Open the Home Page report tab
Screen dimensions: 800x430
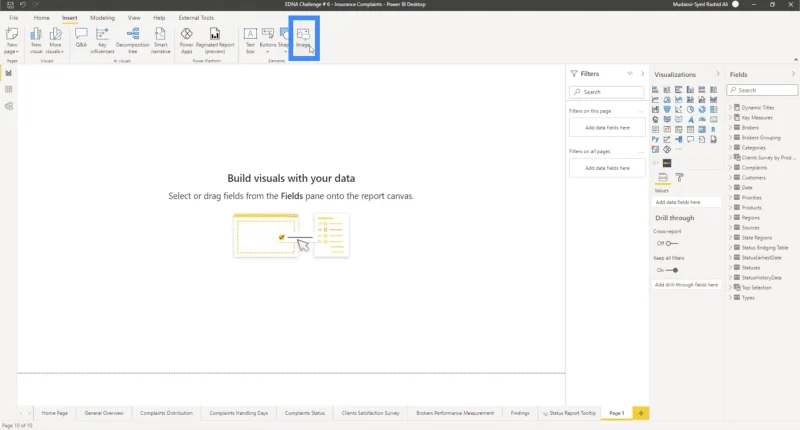55,413
